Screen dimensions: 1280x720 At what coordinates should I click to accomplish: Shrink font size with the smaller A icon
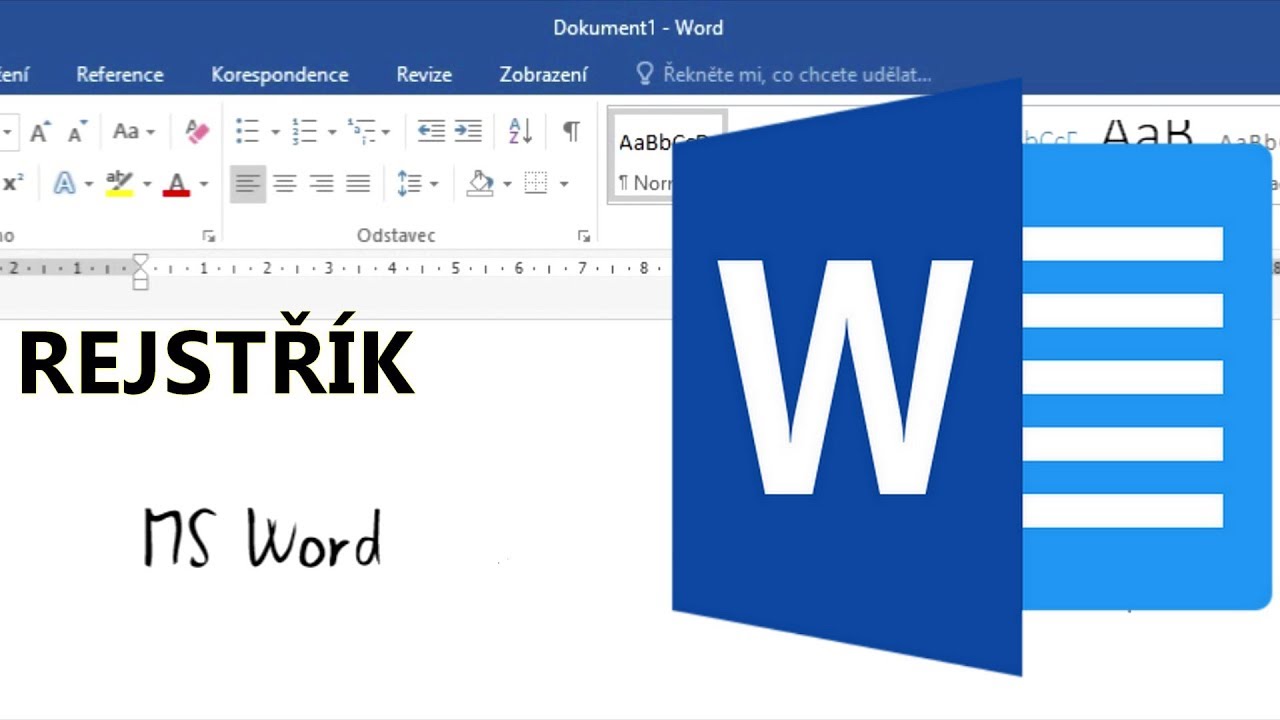(77, 131)
